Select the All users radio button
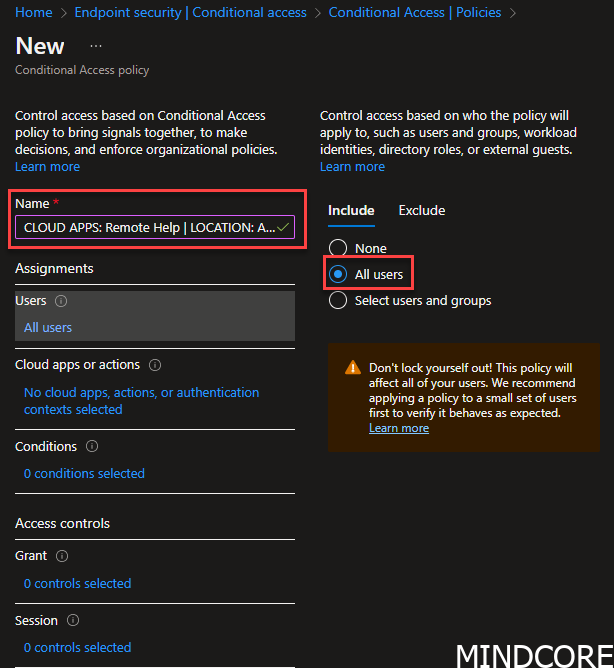Screen dimensions: 614x668 [338, 274]
